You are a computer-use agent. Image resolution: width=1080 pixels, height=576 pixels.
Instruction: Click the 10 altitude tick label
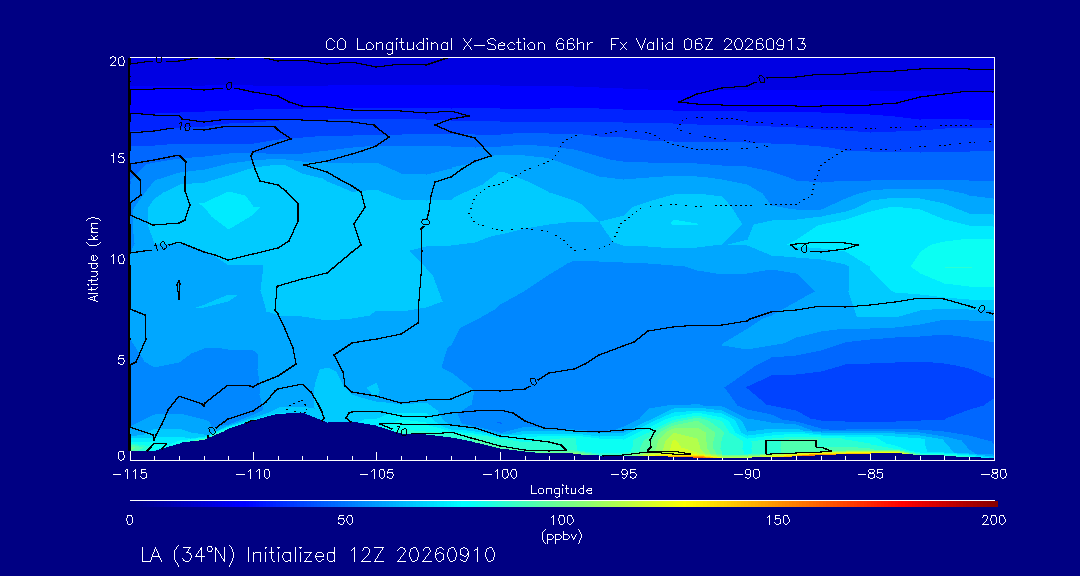click(x=117, y=258)
